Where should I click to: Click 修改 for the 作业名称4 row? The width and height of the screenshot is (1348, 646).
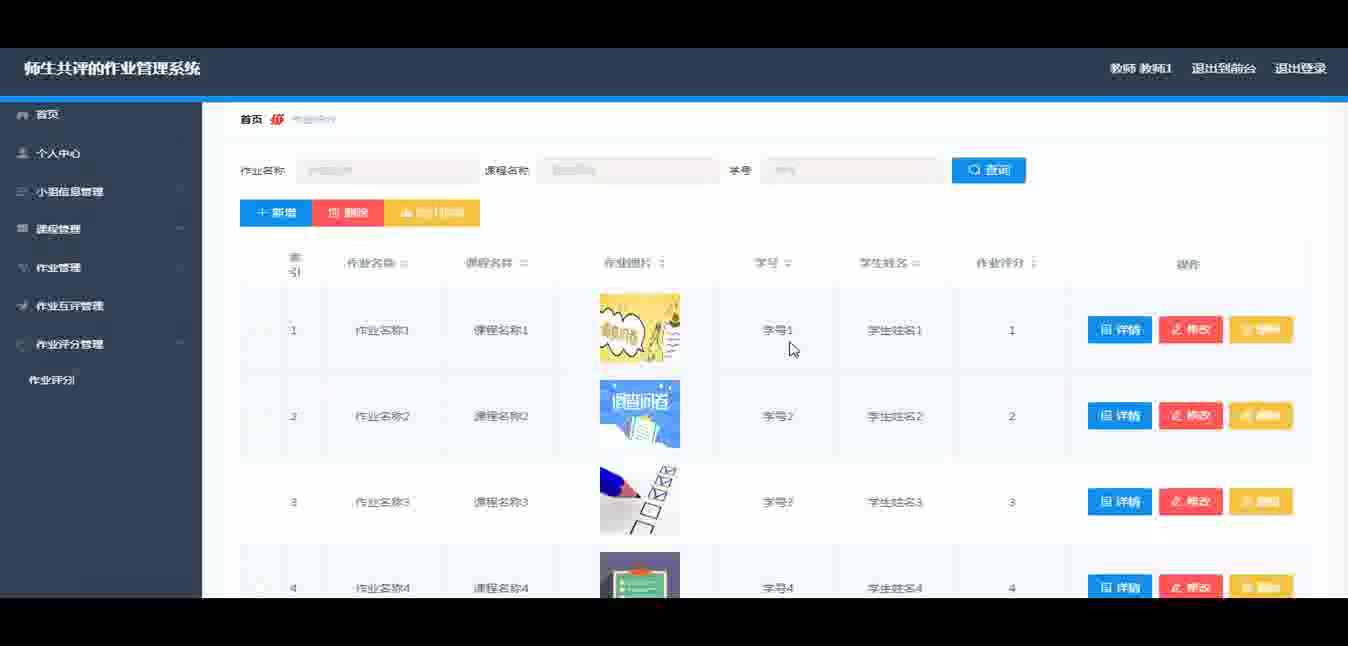pyautogui.click(x=1191, y=587)
